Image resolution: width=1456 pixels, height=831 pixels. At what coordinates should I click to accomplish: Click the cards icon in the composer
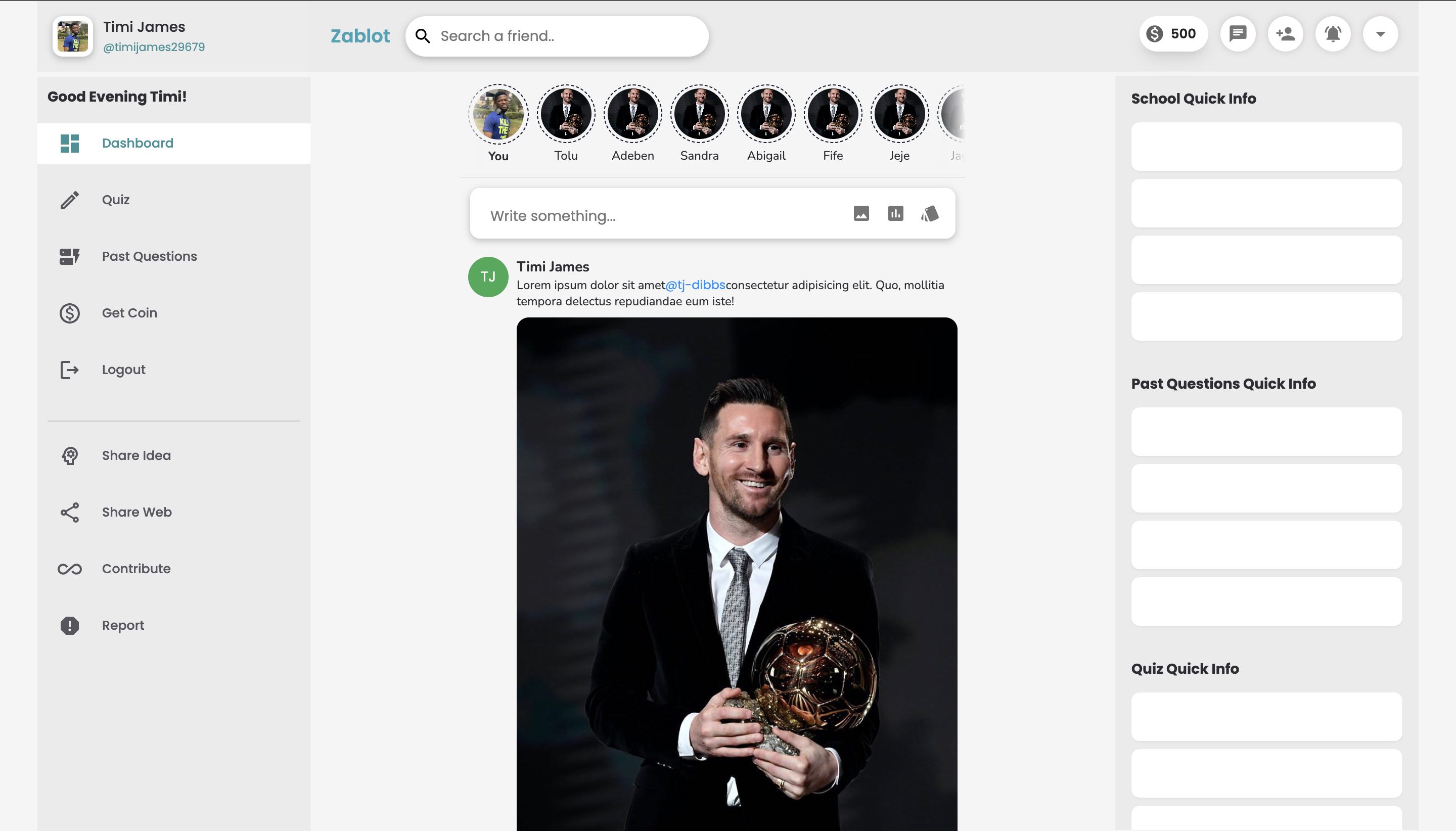click(x=929, y=213)
